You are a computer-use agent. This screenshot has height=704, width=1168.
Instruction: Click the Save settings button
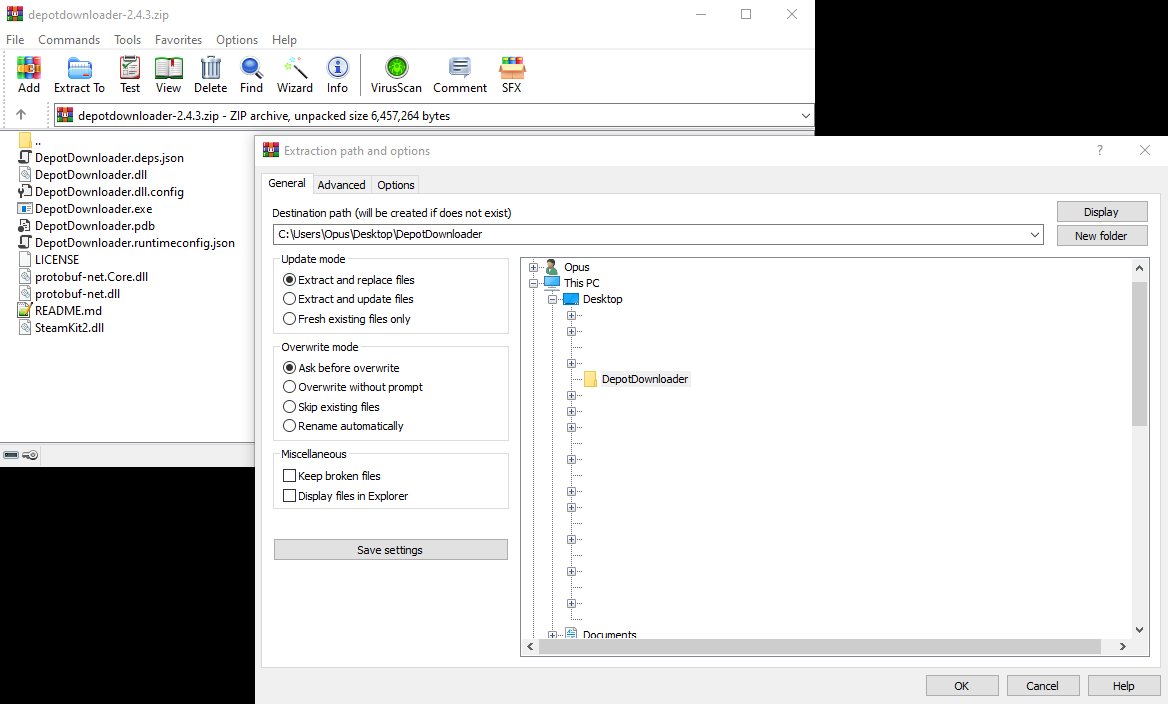click(x=390, y=550)
